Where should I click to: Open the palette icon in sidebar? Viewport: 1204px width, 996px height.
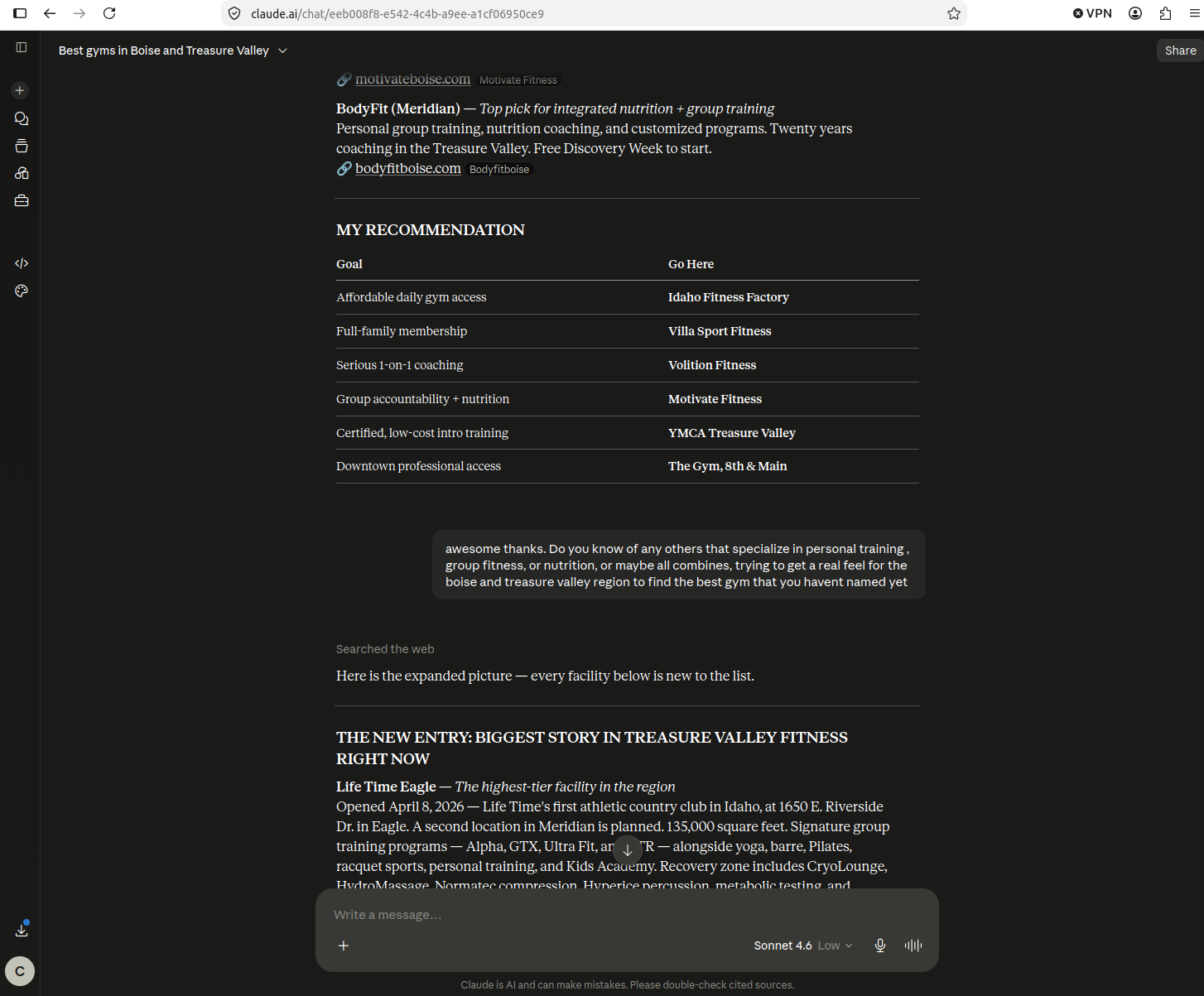coord(22,291)
